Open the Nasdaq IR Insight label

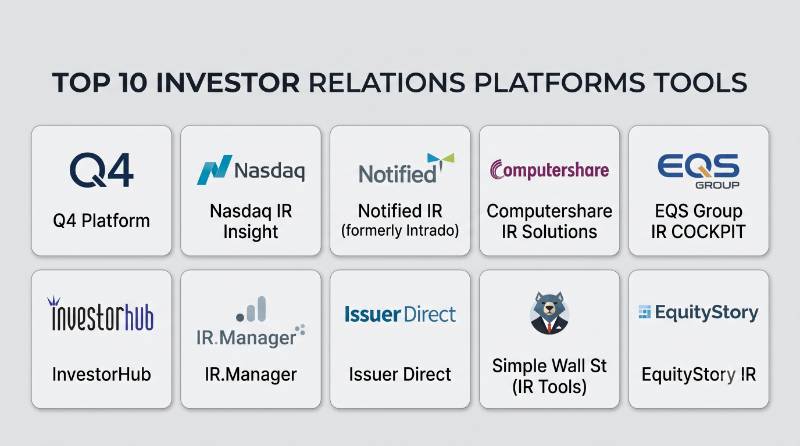pos(251,221)
